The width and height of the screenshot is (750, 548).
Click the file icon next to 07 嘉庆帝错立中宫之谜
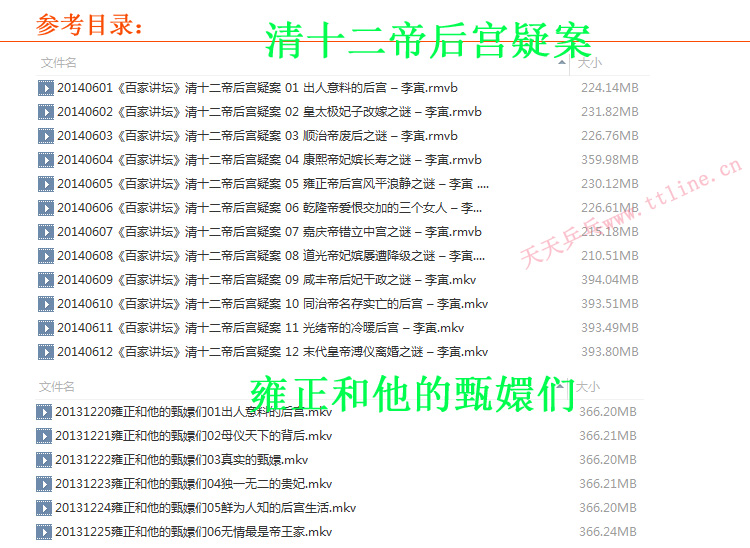point(45,232)
